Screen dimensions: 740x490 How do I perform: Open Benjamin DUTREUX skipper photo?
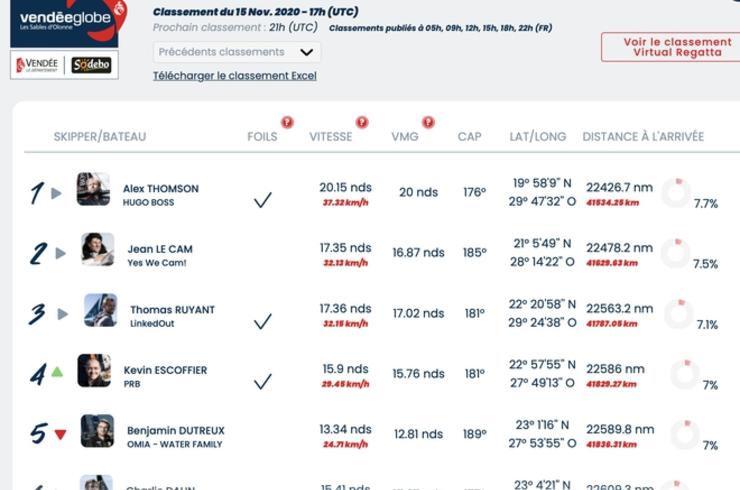point(97,431)
